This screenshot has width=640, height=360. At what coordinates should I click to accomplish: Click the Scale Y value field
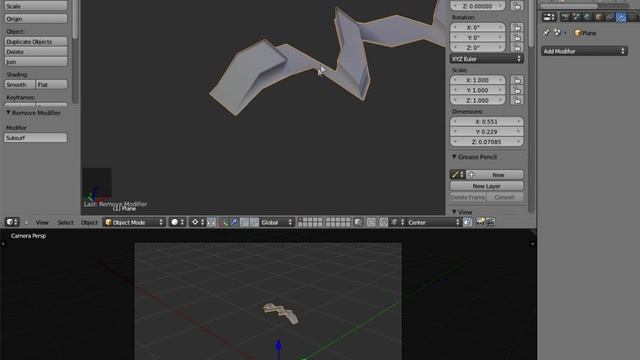coord(478,90)
